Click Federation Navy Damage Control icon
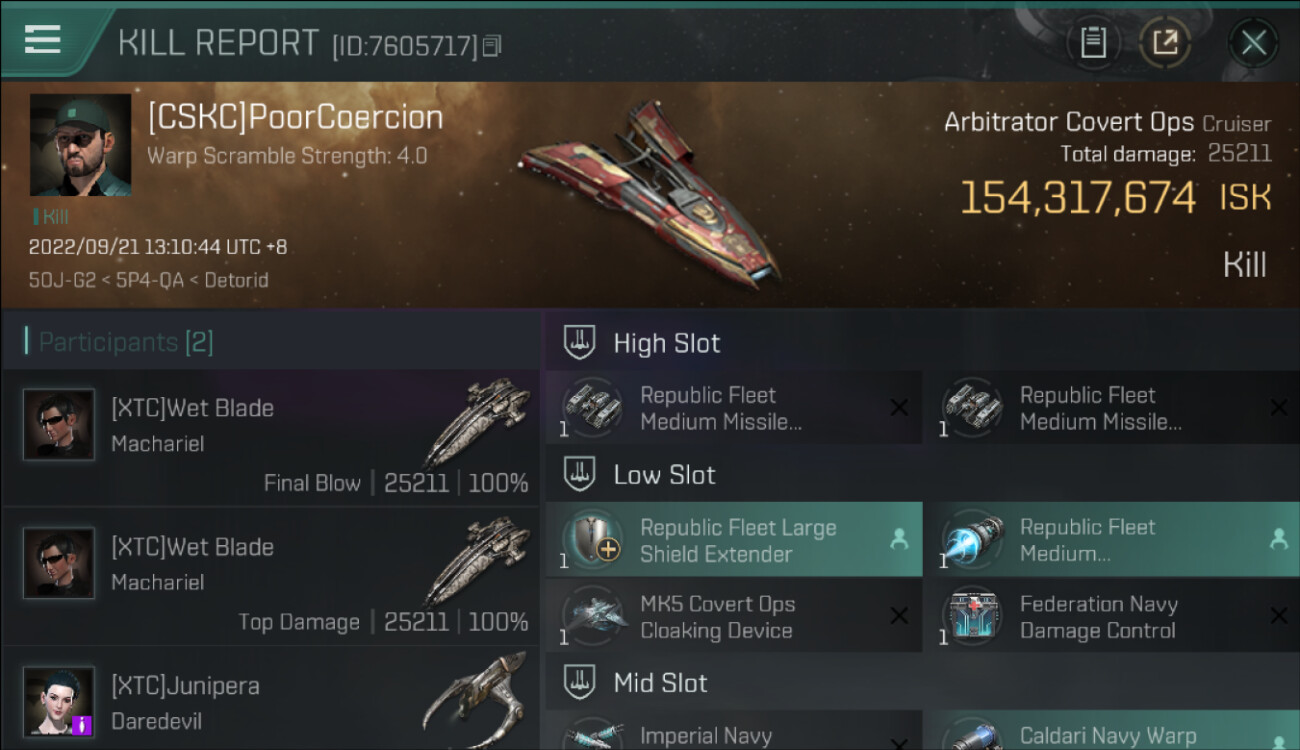 click(972, 617)
